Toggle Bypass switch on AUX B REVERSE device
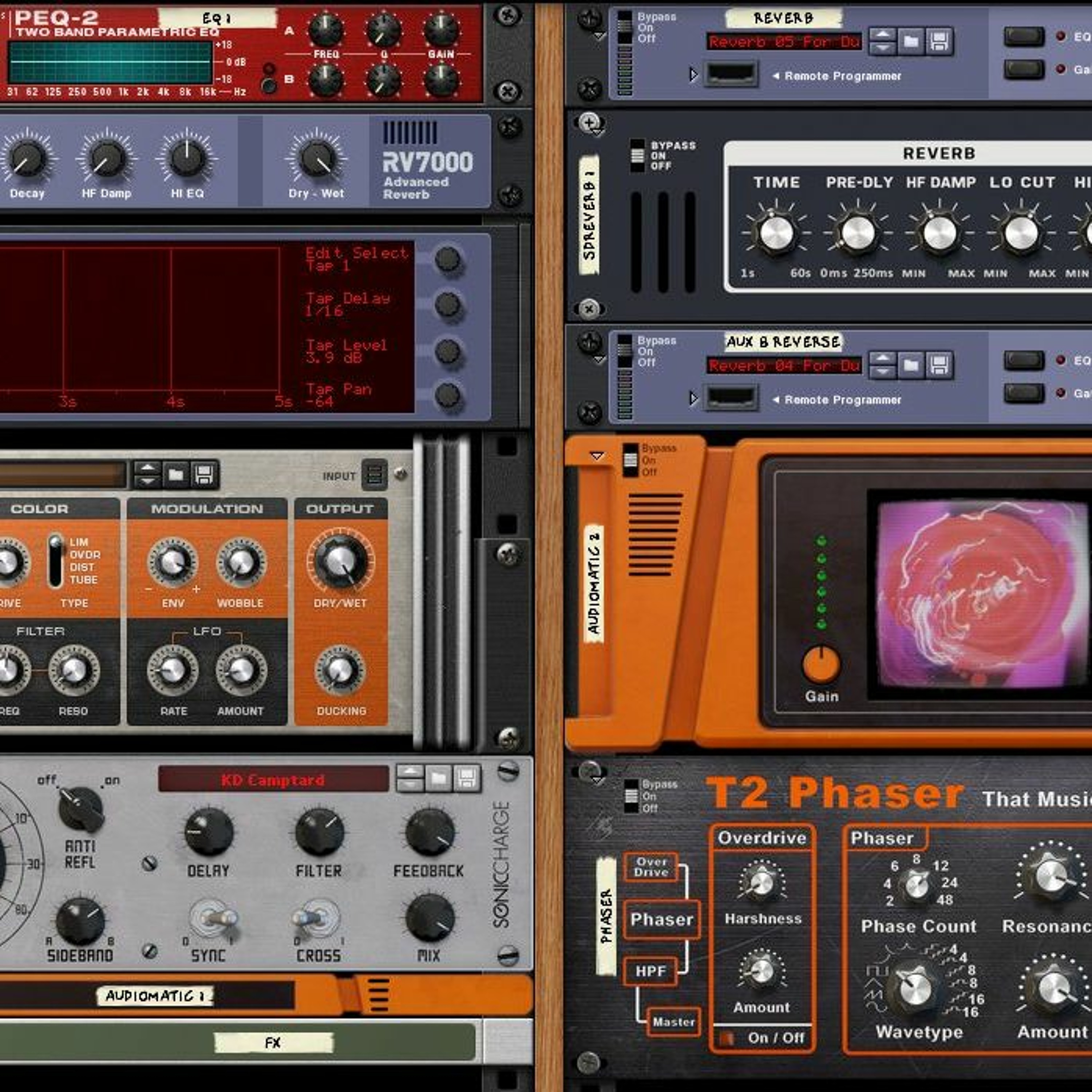This screenshot has height=1092, width=1092. point(625,351)
